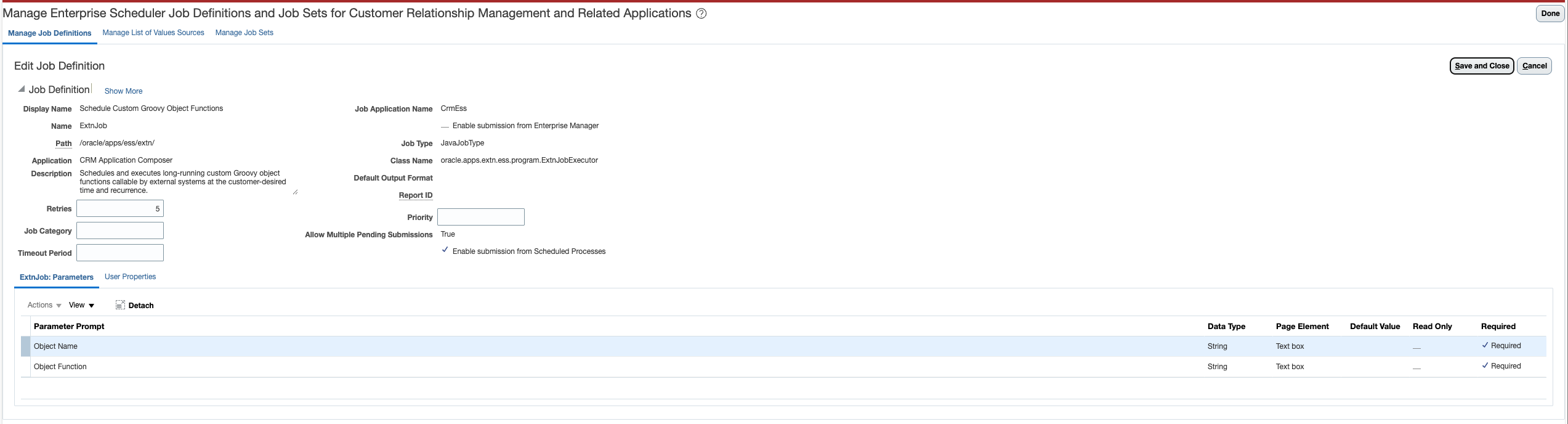
Task: Toggle Required checkbox for Object Function
Action: [x=1485, y=366]
